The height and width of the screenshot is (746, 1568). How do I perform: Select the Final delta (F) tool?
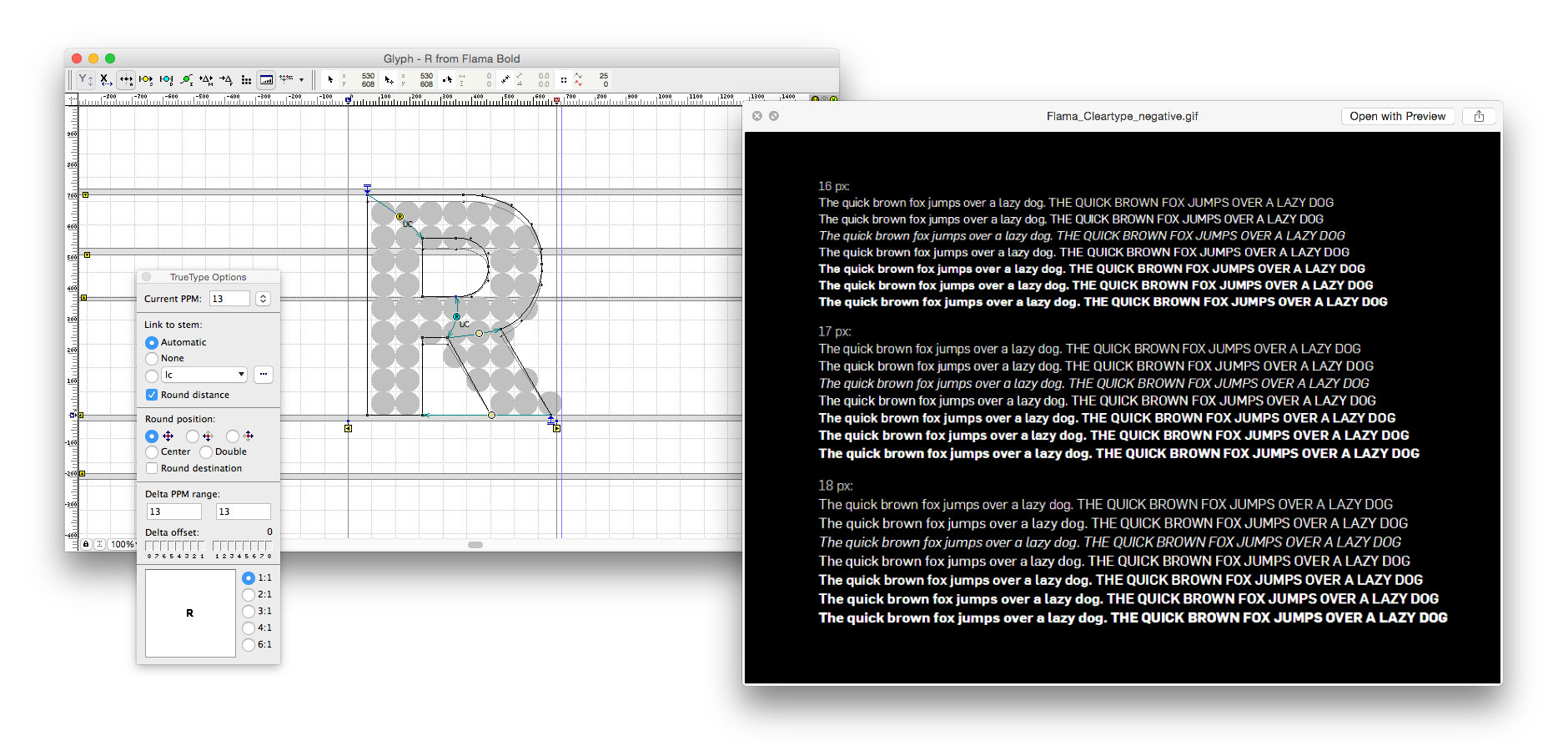[226, 80]
